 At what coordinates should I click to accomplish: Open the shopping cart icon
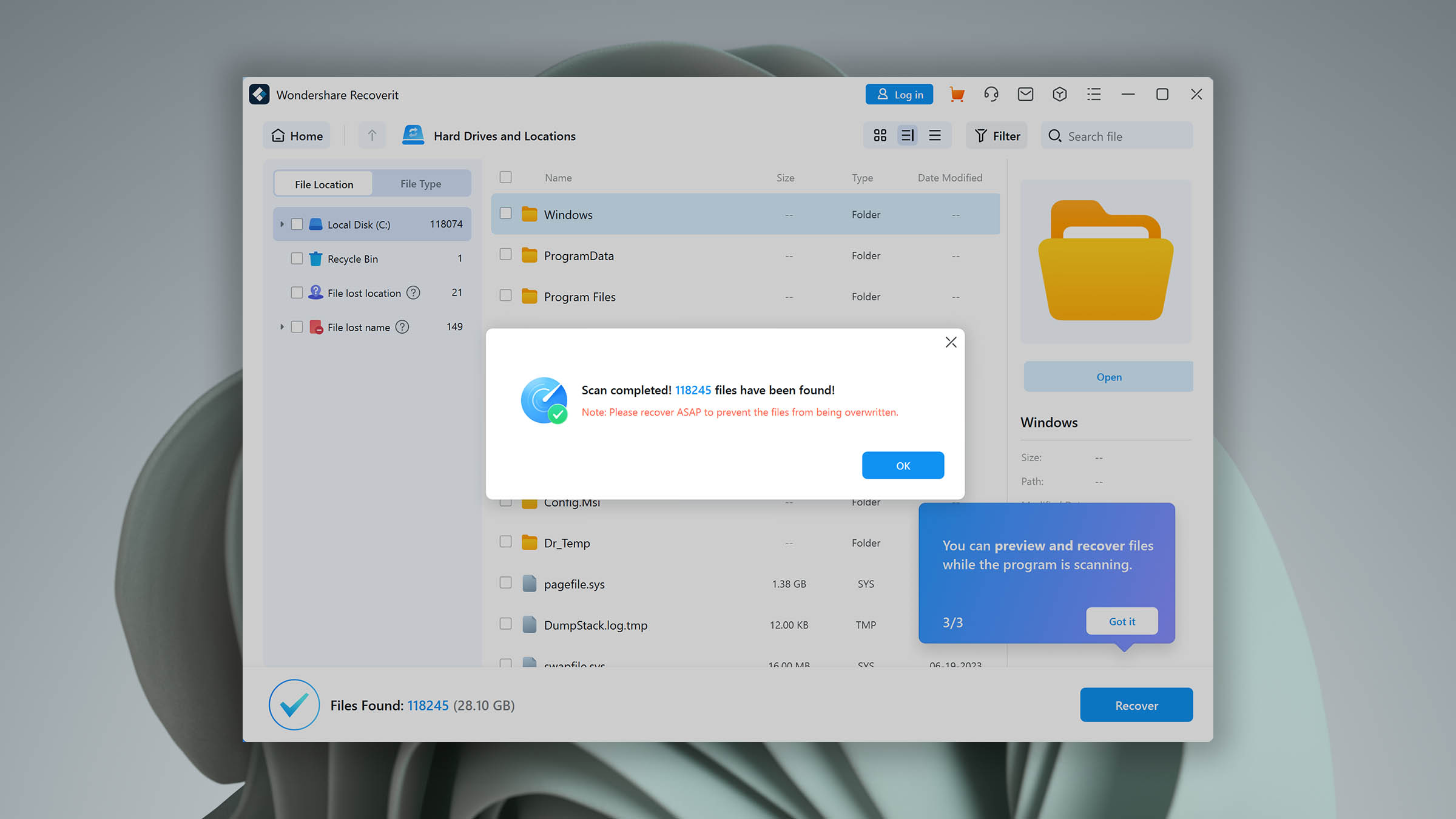click(957, 95)
